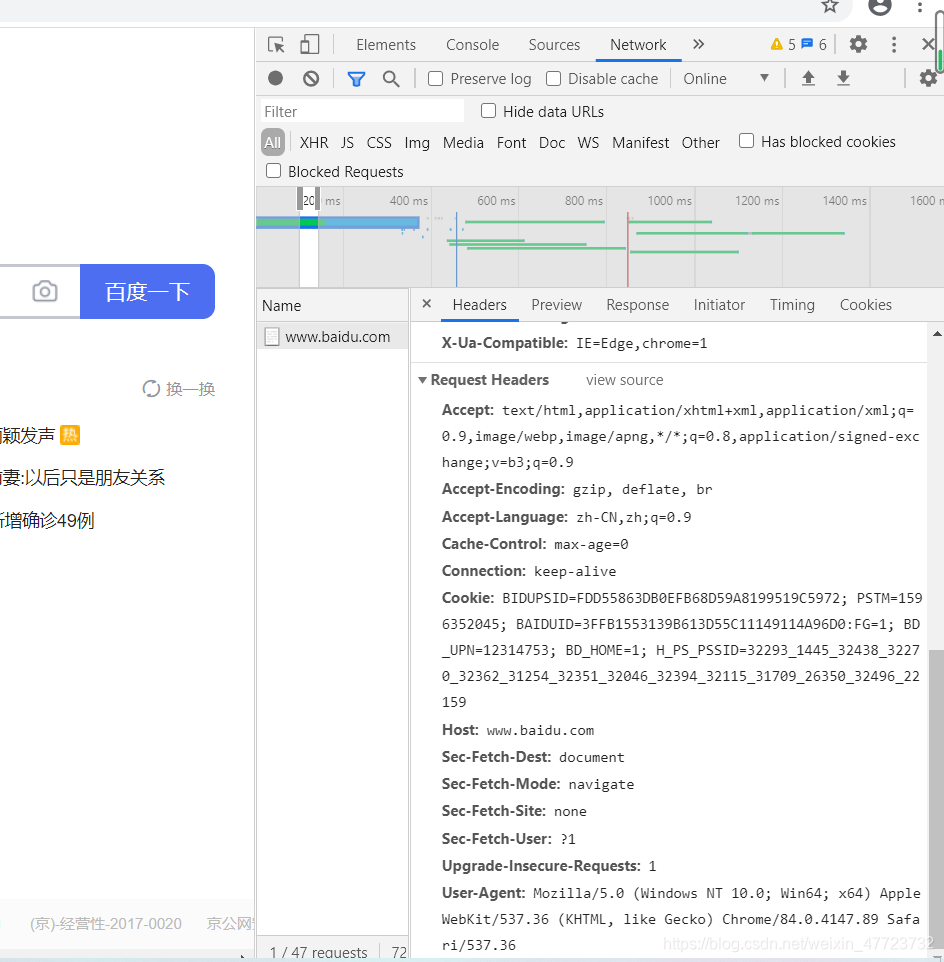
Task: Open the browser profile avatar
Action: (x=880, y=6)
